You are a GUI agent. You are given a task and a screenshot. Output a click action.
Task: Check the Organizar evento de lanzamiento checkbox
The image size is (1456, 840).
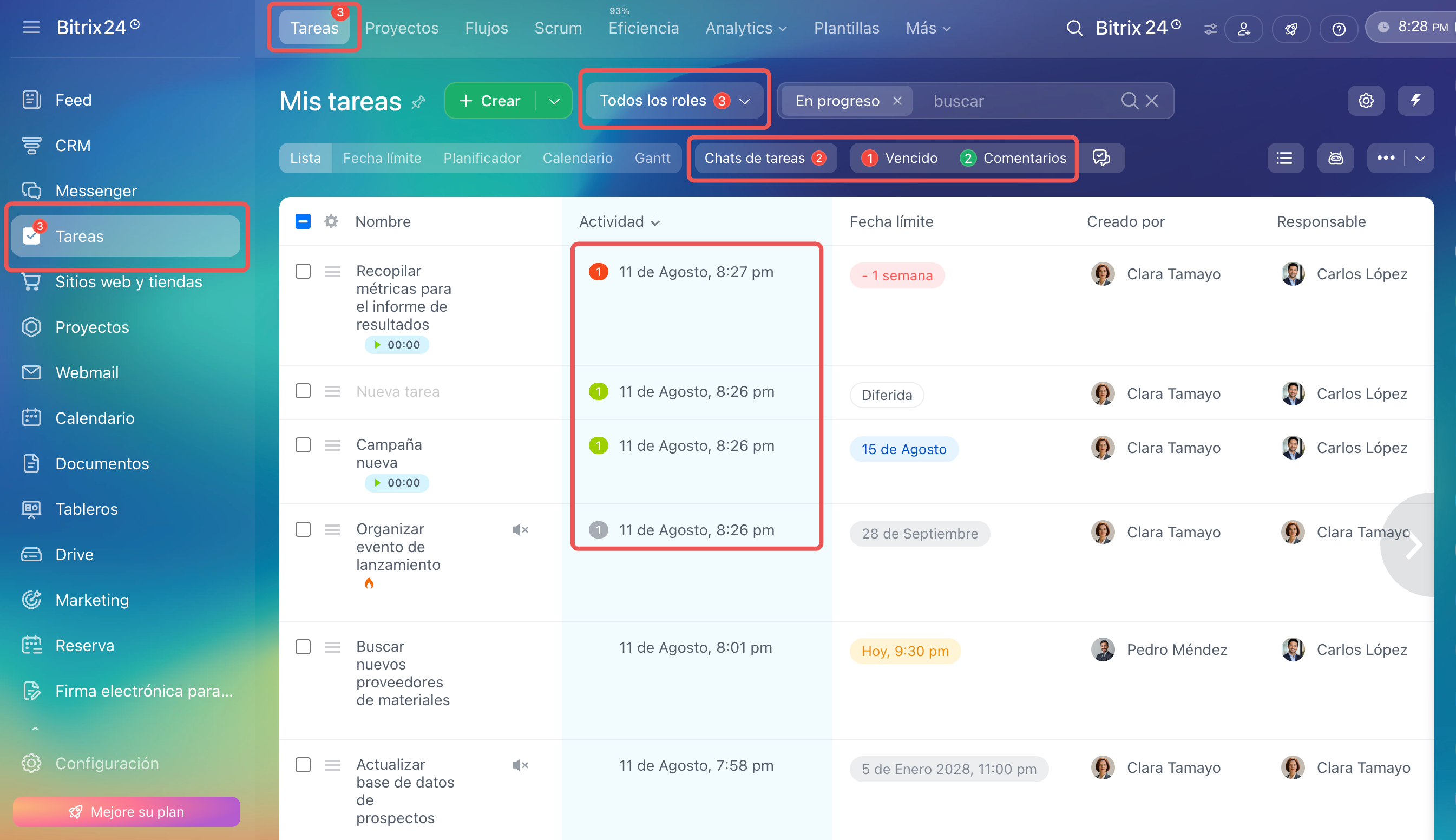pyautogui.click(x=303, y=530)
